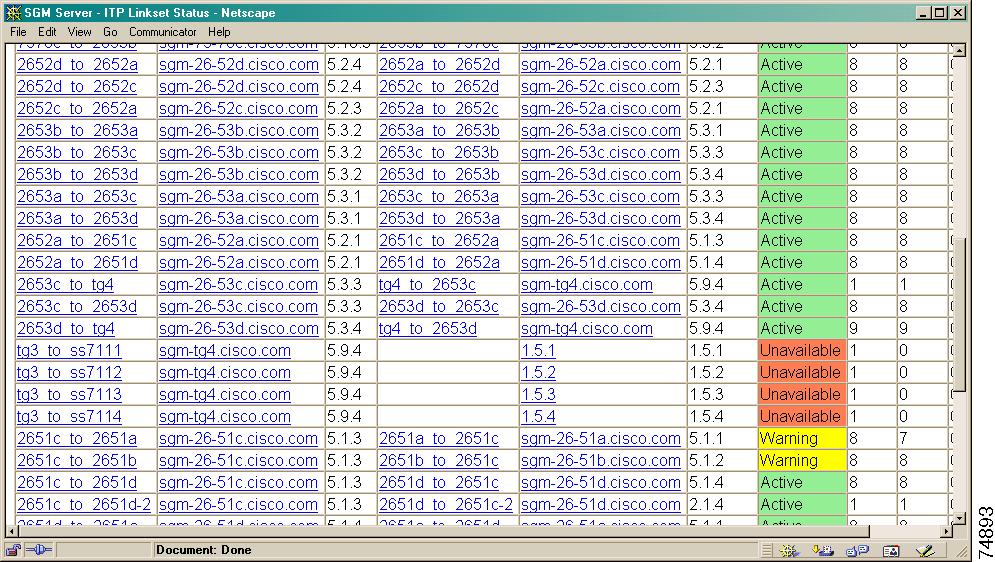Click the underlined 1.5.2 node link

[538, 373]
